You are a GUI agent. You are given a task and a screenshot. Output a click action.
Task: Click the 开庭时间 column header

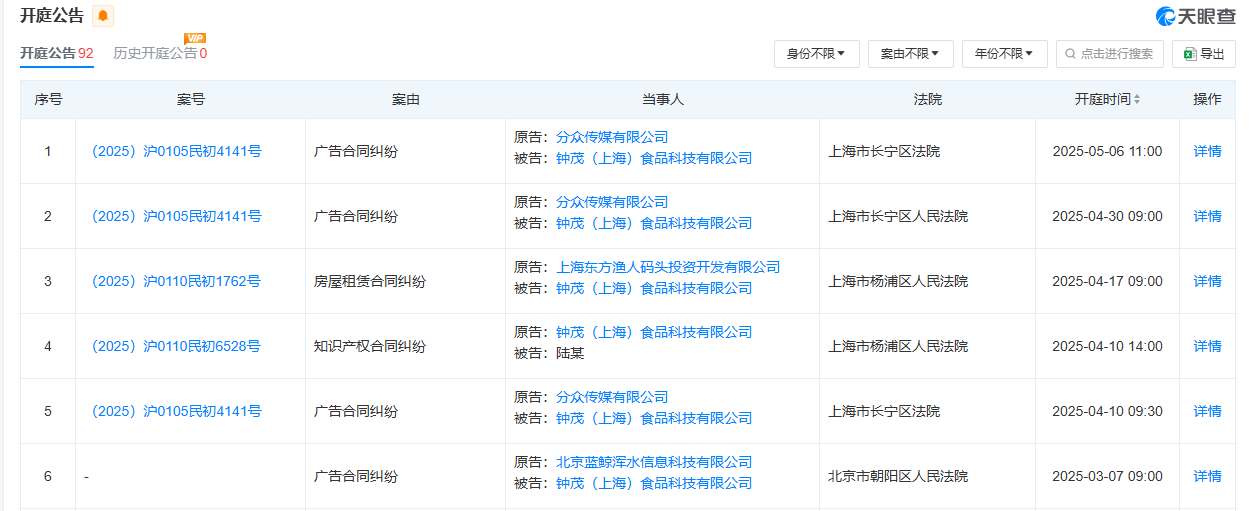click(1102, 100)
